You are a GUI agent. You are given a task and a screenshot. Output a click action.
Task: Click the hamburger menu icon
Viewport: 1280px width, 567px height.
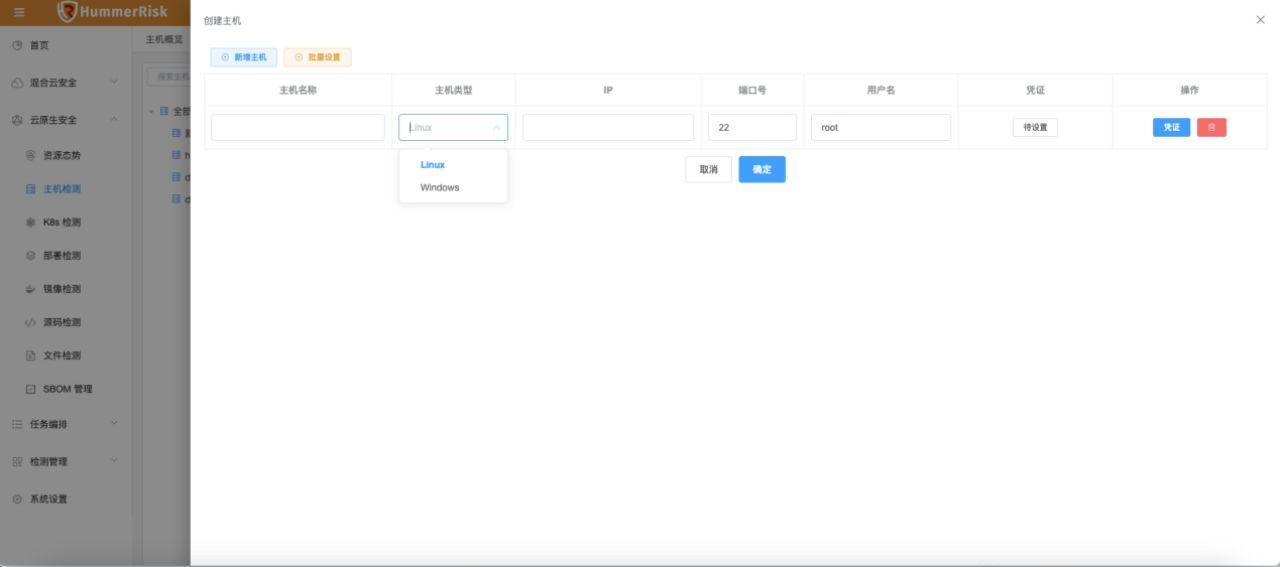coord(19,12)
